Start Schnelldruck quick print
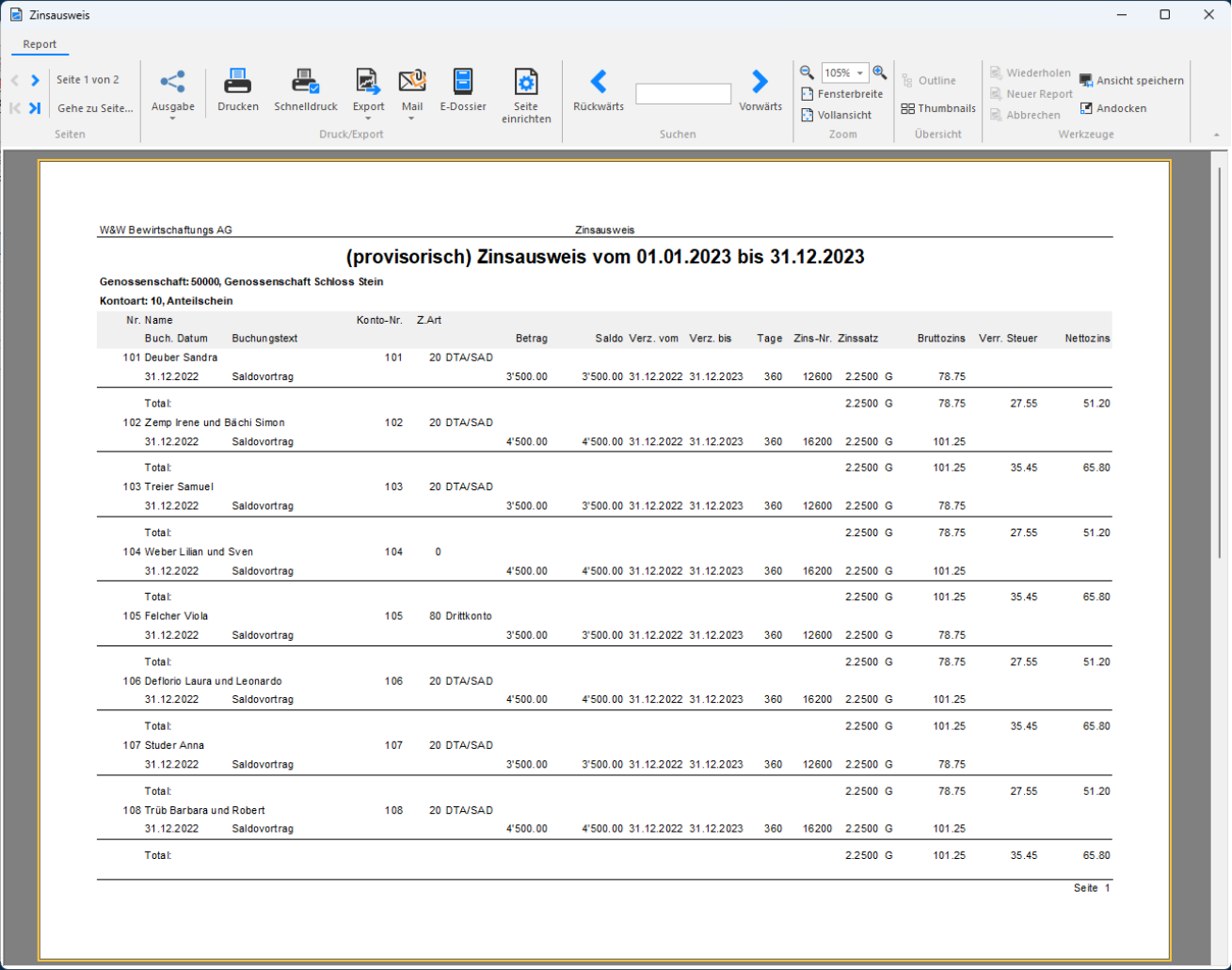The height and width of the screenshot is (970, 1232). coord(305,82)
